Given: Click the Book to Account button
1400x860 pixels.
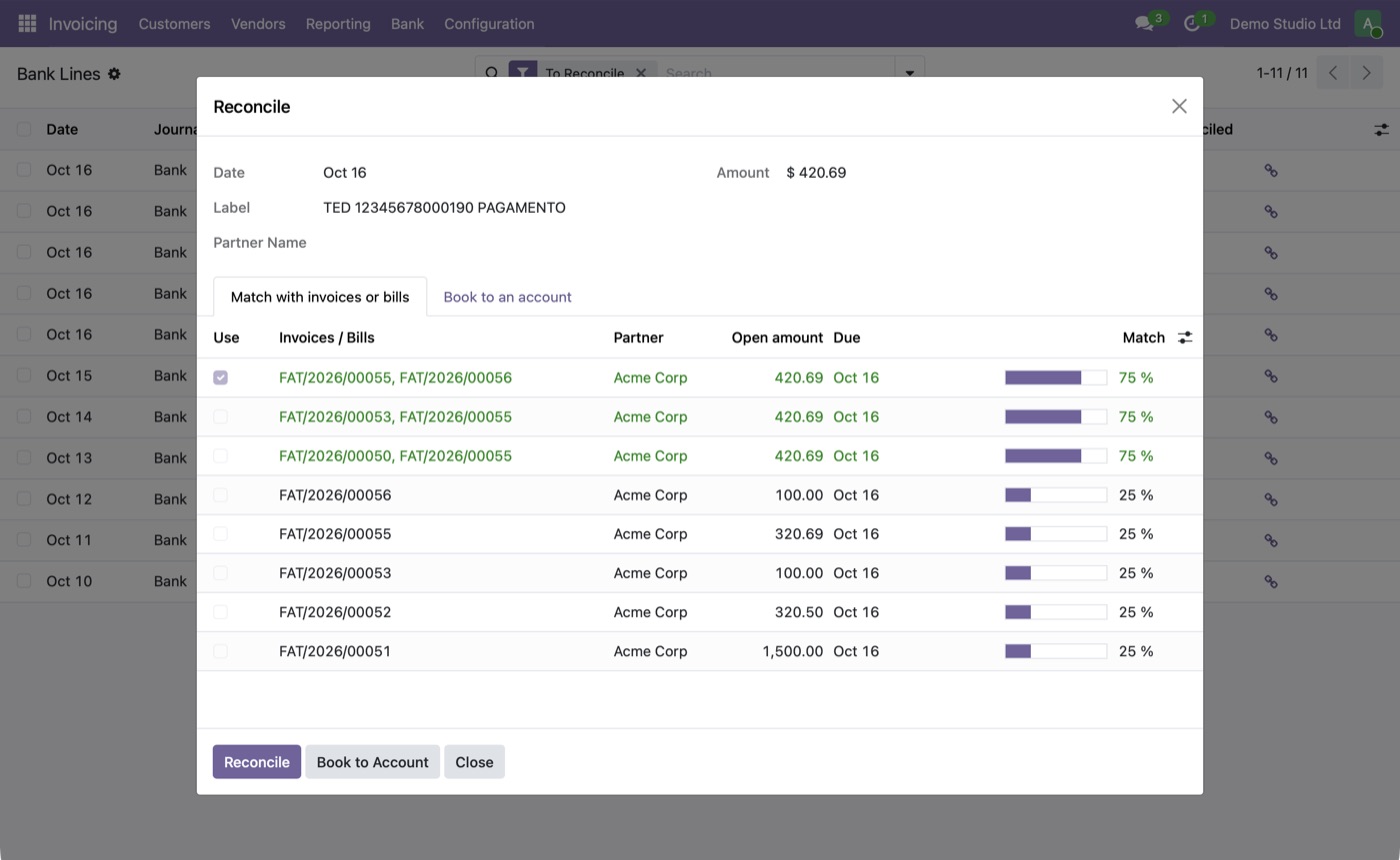Looking at the screenshot, I should 372,762.
